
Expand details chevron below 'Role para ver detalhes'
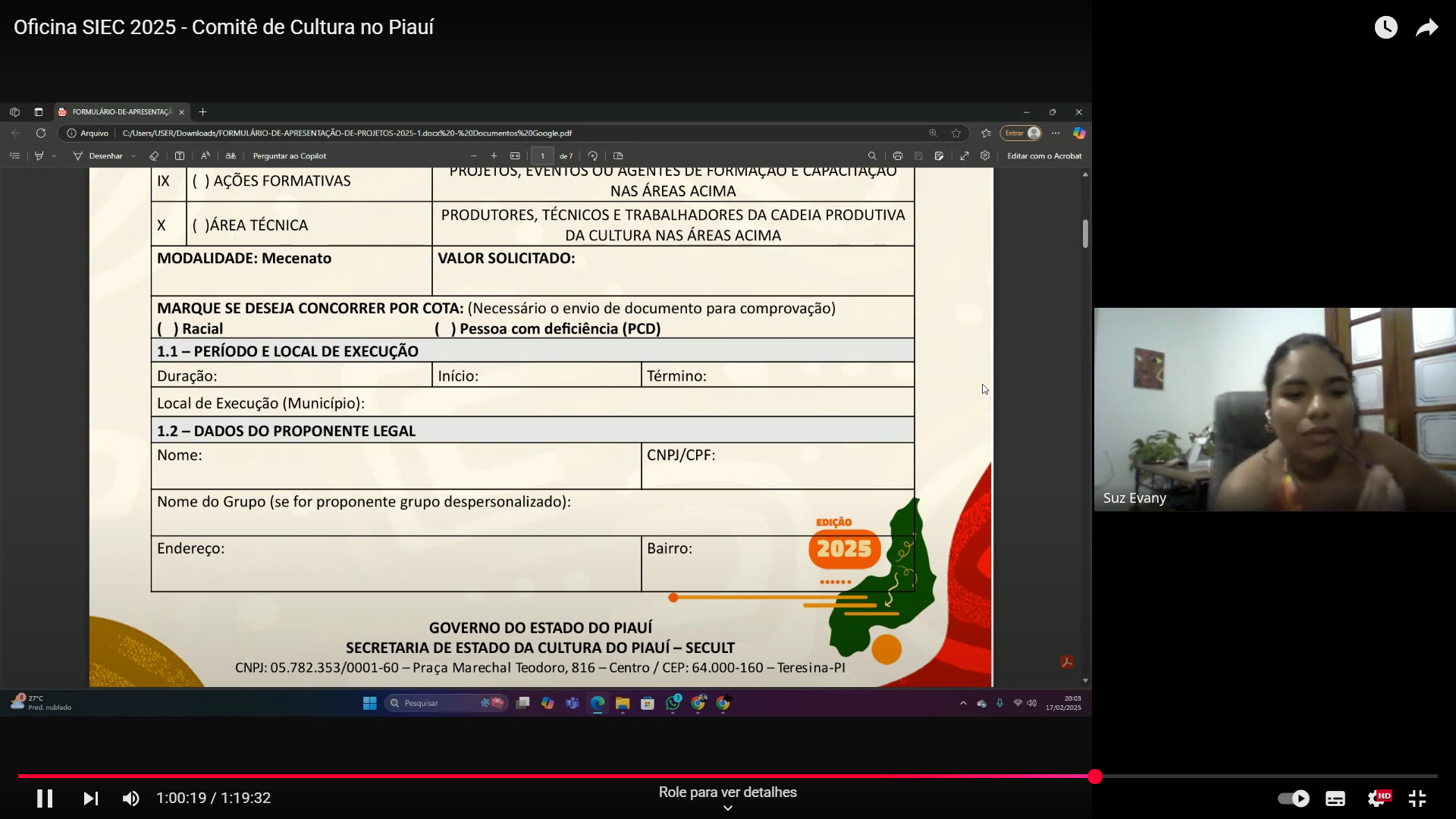[727, 808]
